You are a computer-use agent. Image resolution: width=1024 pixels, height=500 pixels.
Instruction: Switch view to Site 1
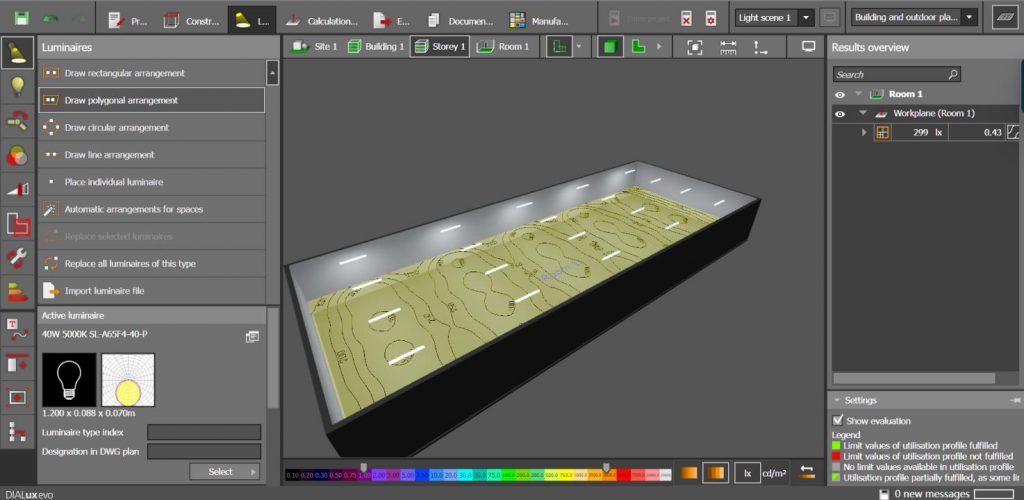[314, 46]
